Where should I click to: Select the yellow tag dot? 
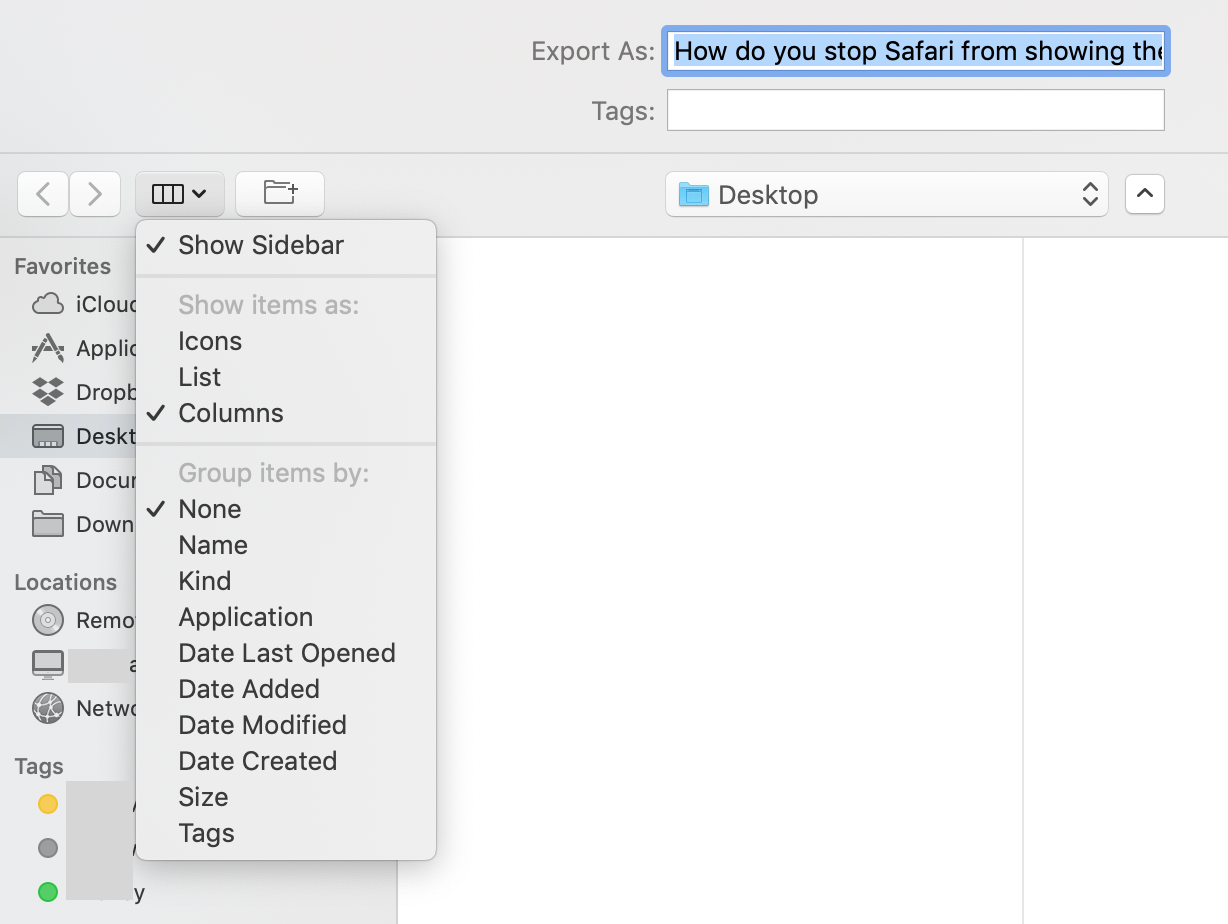[48, 804]
